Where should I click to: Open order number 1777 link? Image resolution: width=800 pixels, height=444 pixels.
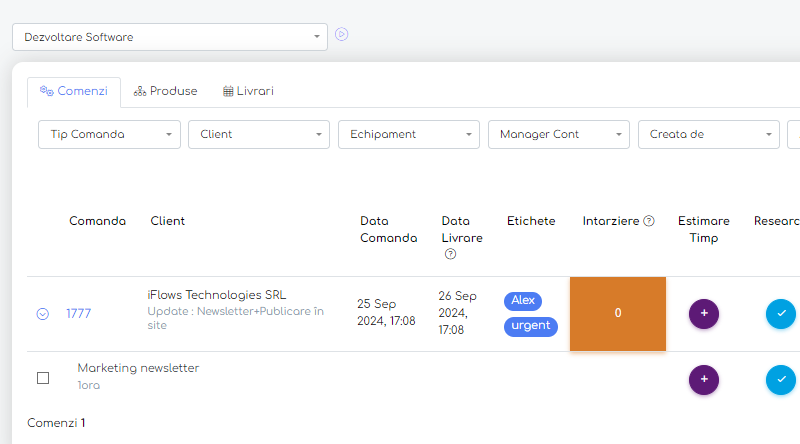pyautogui.click(x=78, y=314)
